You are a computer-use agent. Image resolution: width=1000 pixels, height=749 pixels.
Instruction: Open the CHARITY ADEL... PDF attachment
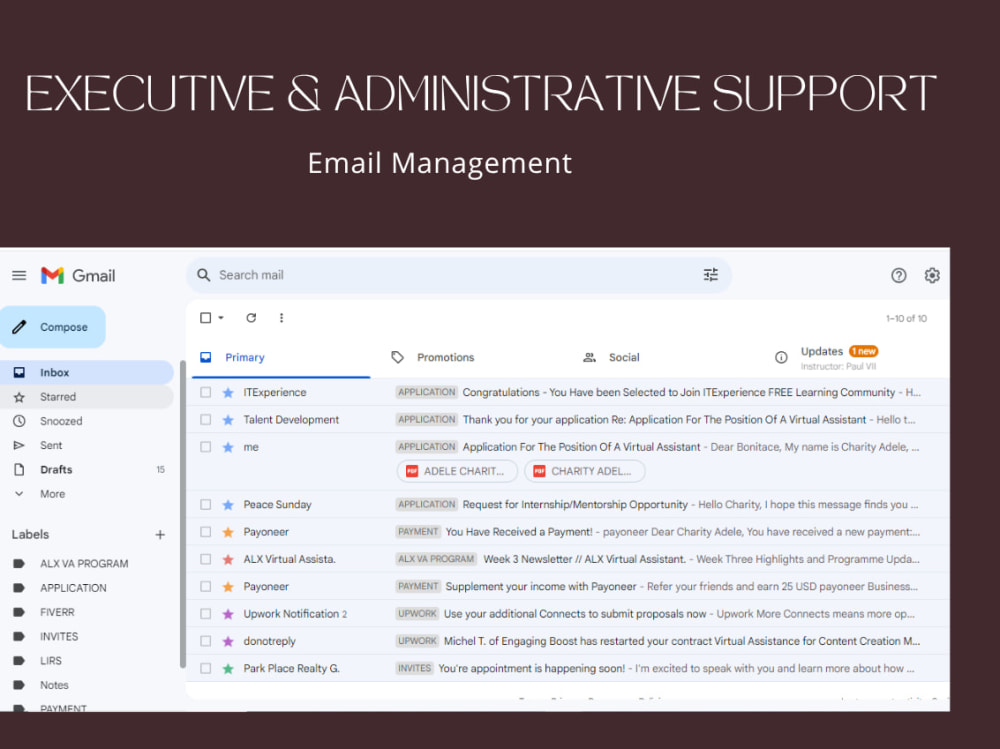[585, 471]
